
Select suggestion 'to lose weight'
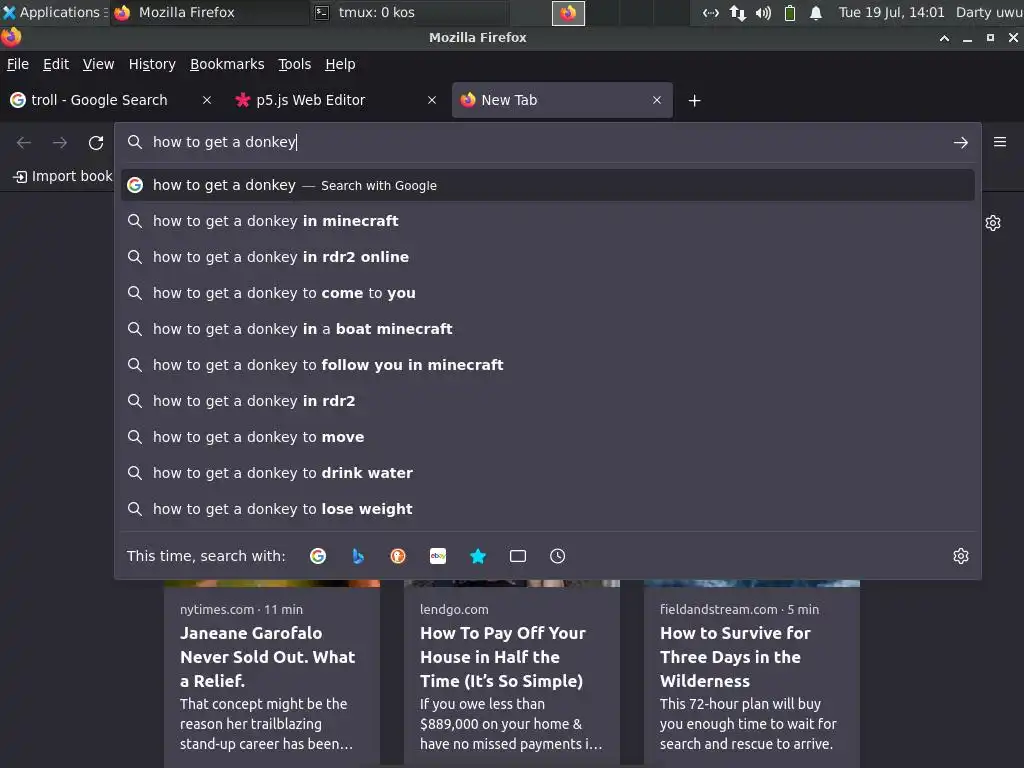coord(547,509)
